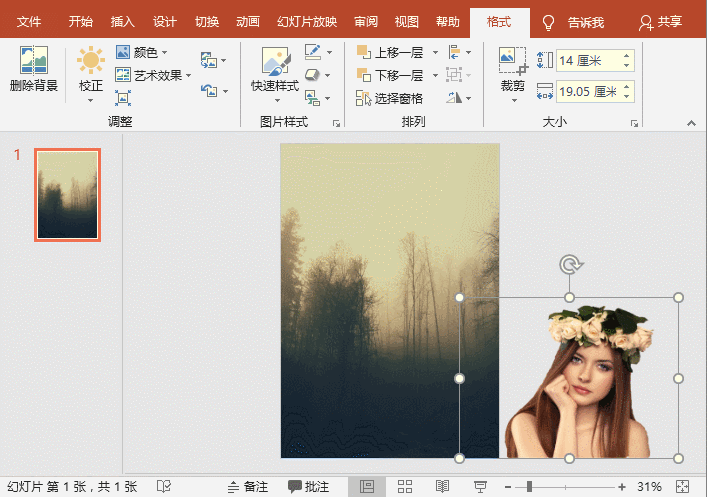Click the rotate handle above the selected picture

coord(569,265)
